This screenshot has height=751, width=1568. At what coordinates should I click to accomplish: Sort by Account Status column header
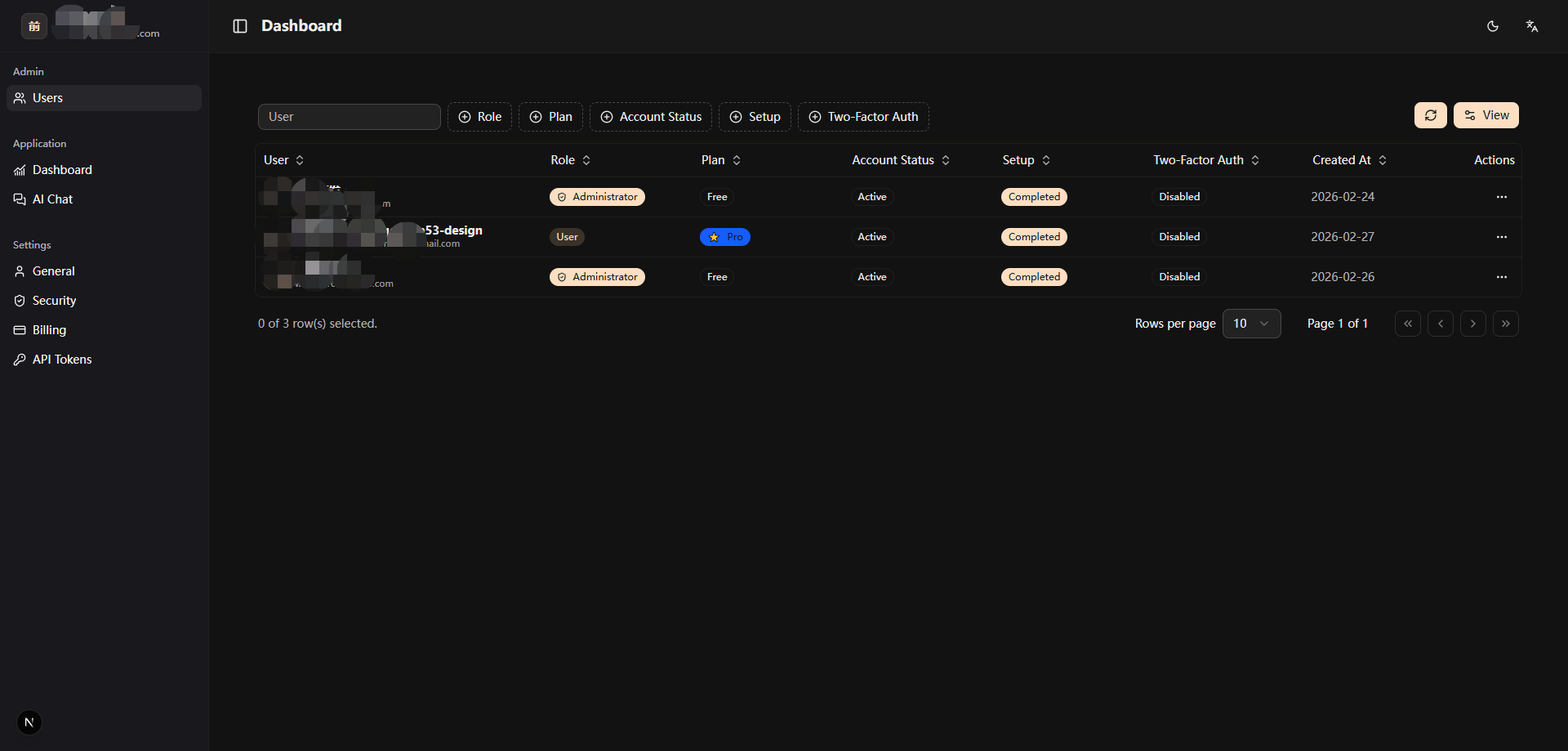coord(900,160)
